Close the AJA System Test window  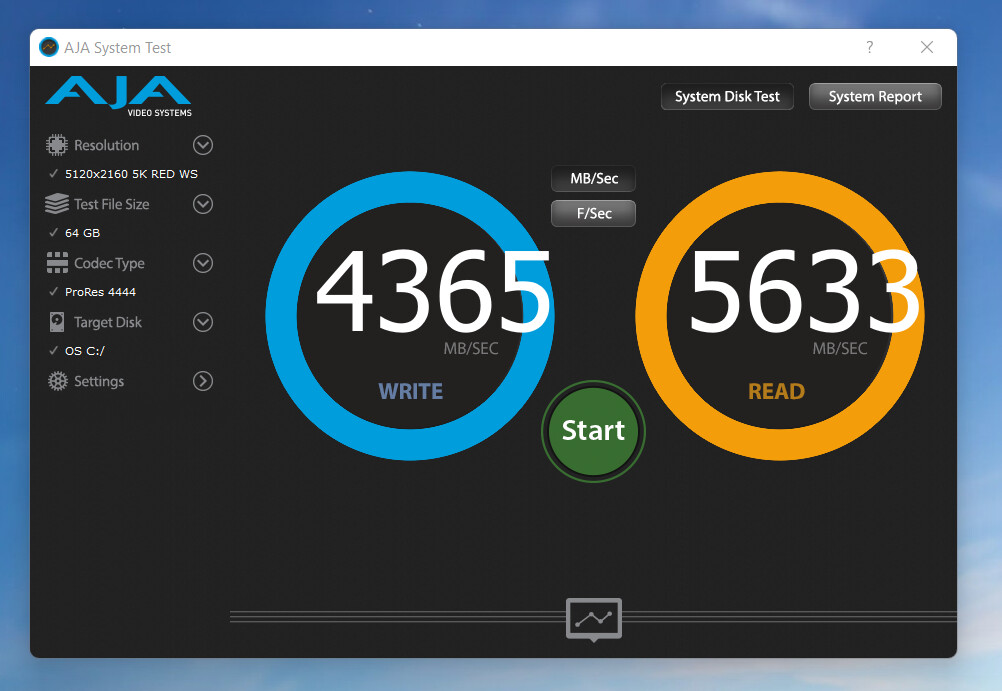tap(927, 47)
